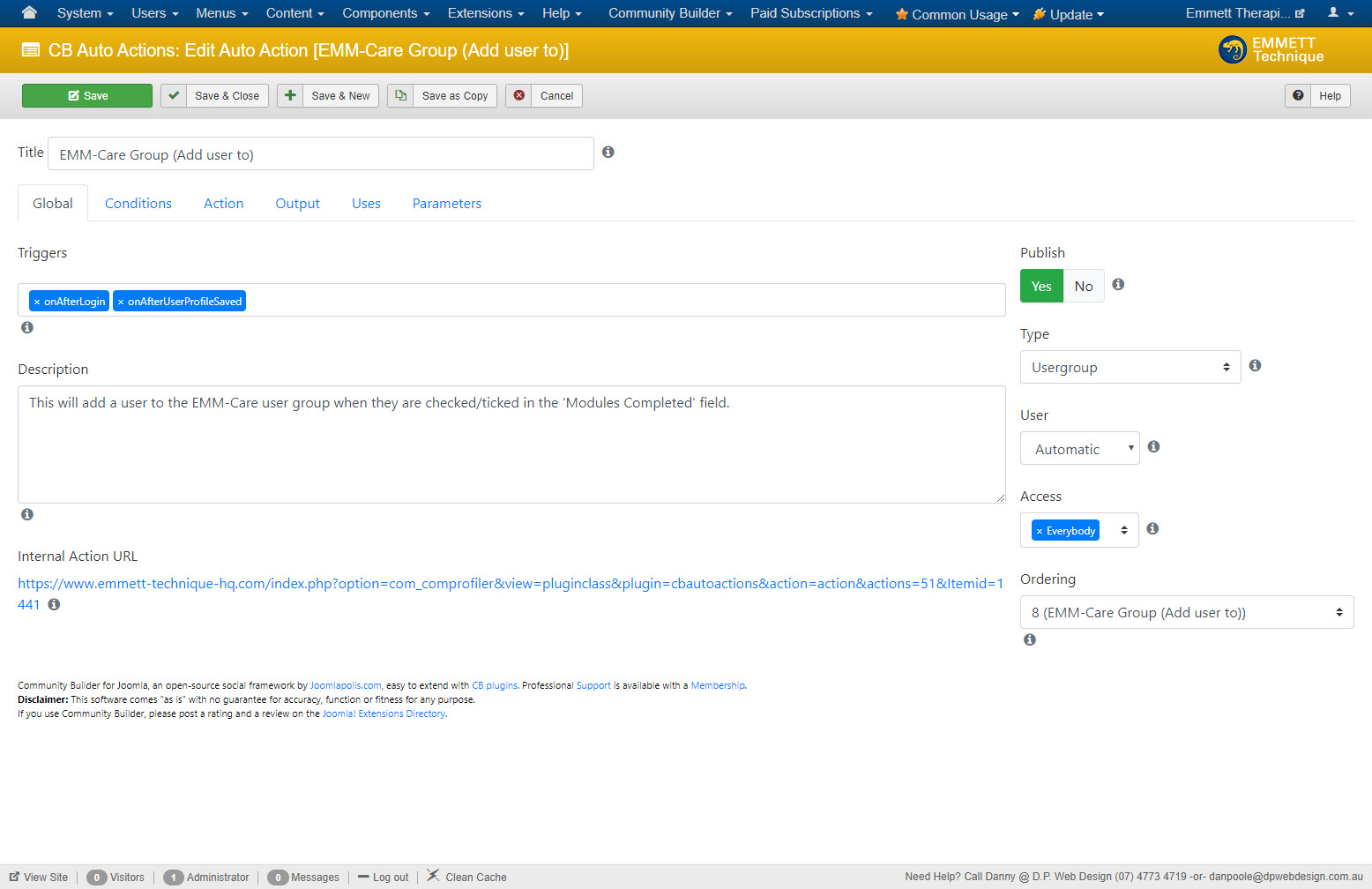Click the info icon beside Title field
Image resolution: width=1372 pixels, height=889 pixels.
(x=608, y=153)
